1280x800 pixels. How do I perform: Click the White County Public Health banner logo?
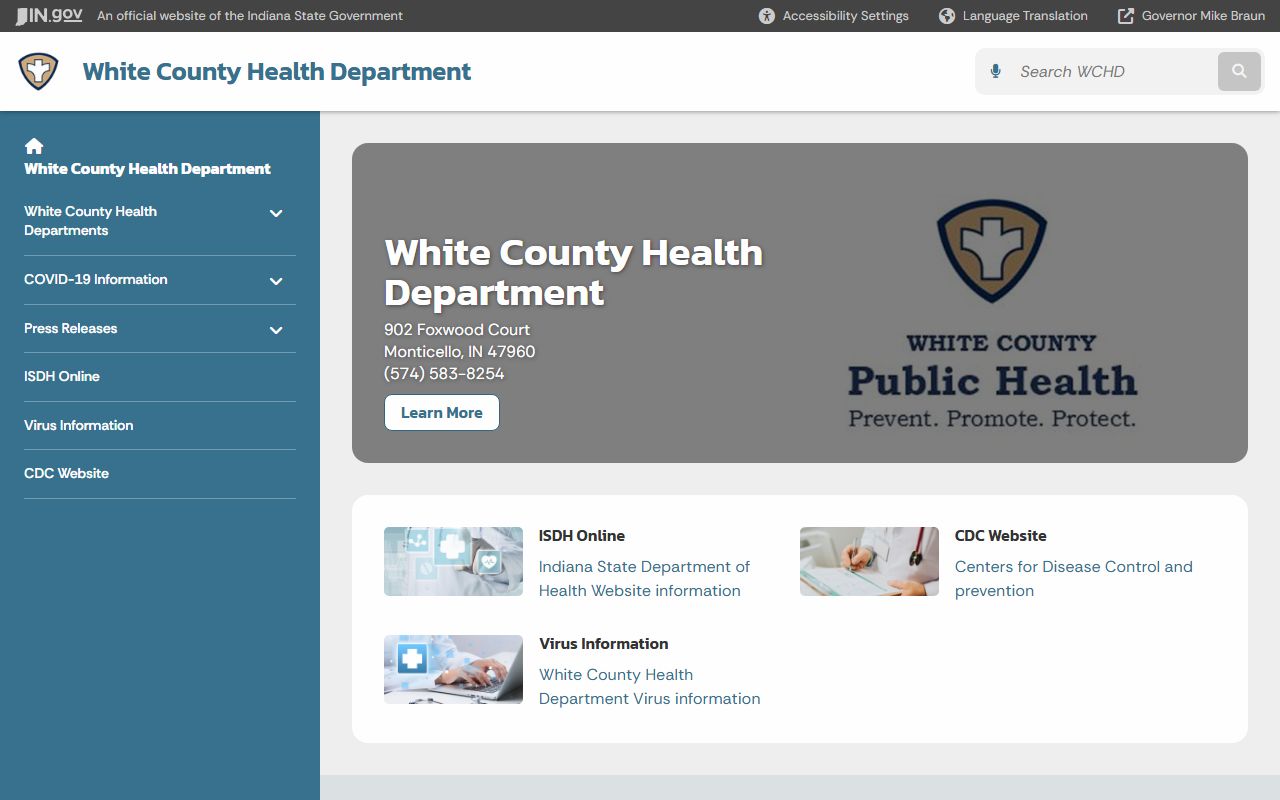[x=992, y=314]
